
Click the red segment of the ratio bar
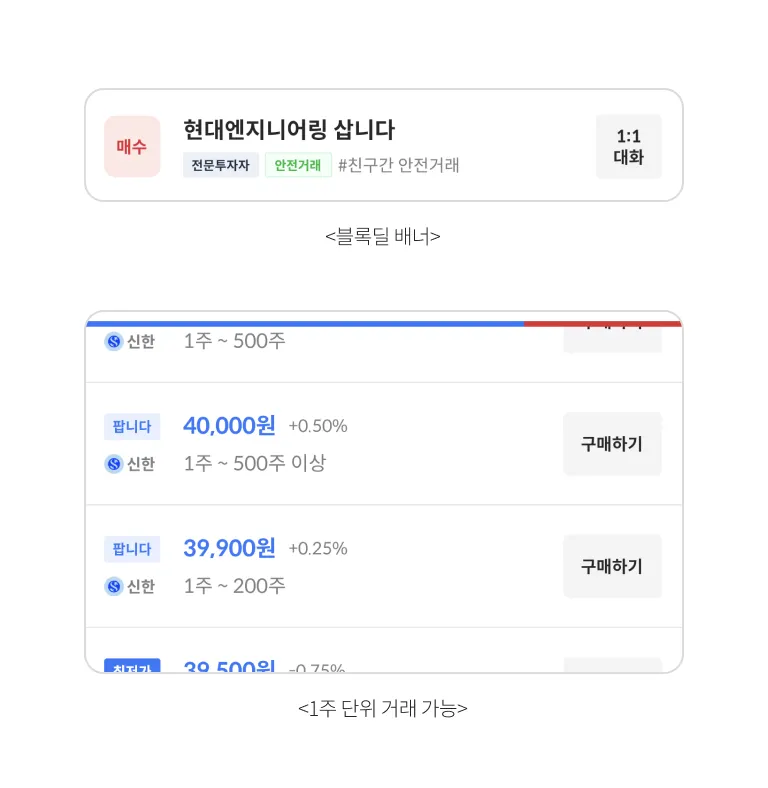click(x=602, y=324)
